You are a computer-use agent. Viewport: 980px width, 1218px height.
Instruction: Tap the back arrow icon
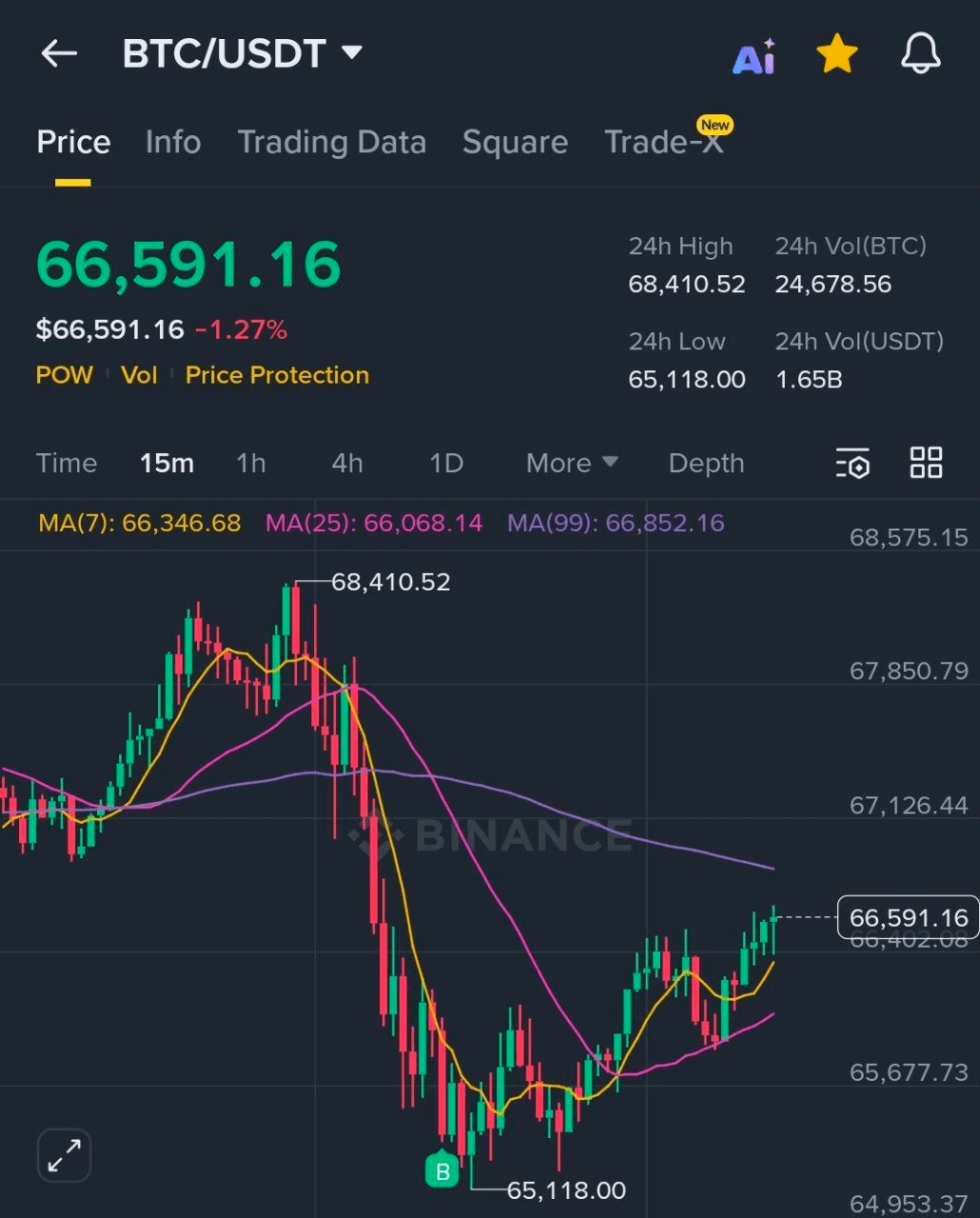pos(59,54)
